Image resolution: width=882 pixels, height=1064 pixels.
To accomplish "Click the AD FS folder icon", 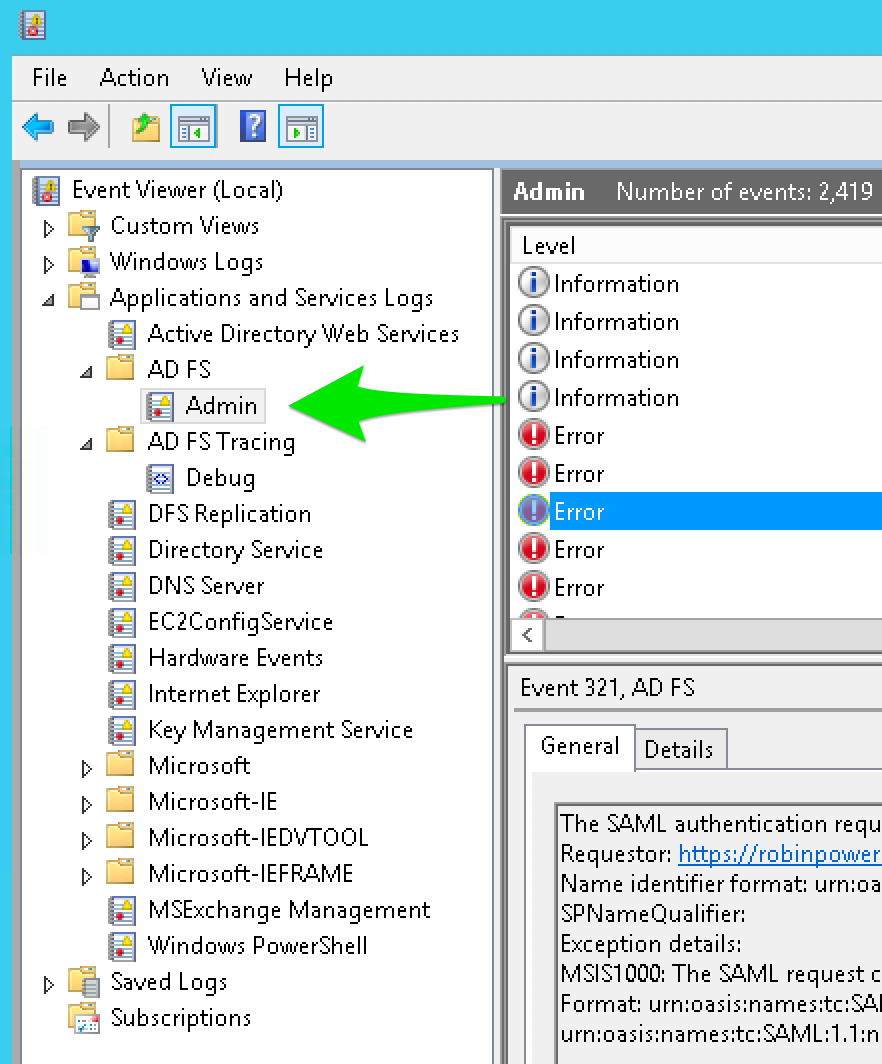I will coord(121,367).
